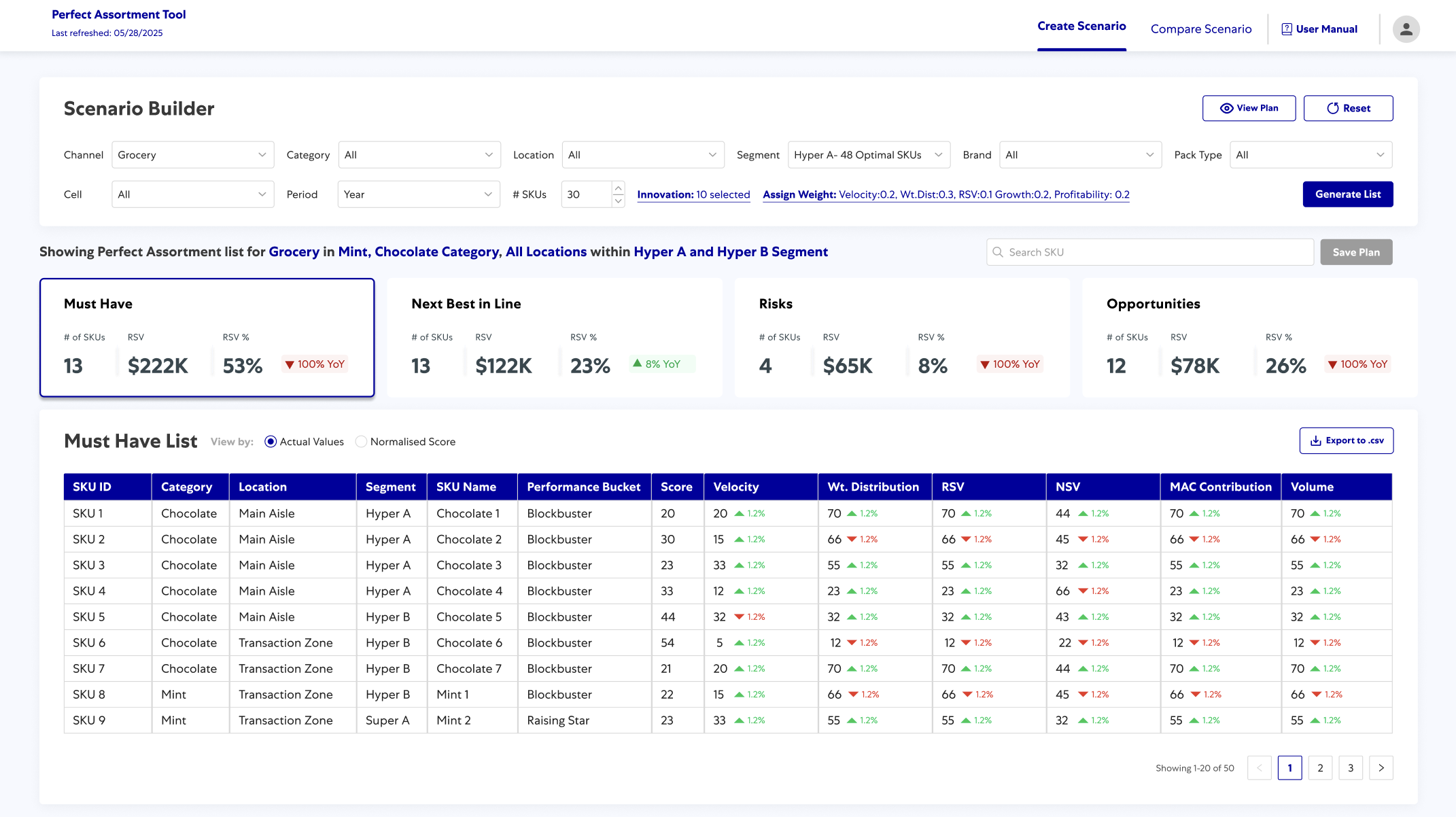Select the Risks summary card
This screenshot has width=1456, height=817.
[x=902, y=337]
